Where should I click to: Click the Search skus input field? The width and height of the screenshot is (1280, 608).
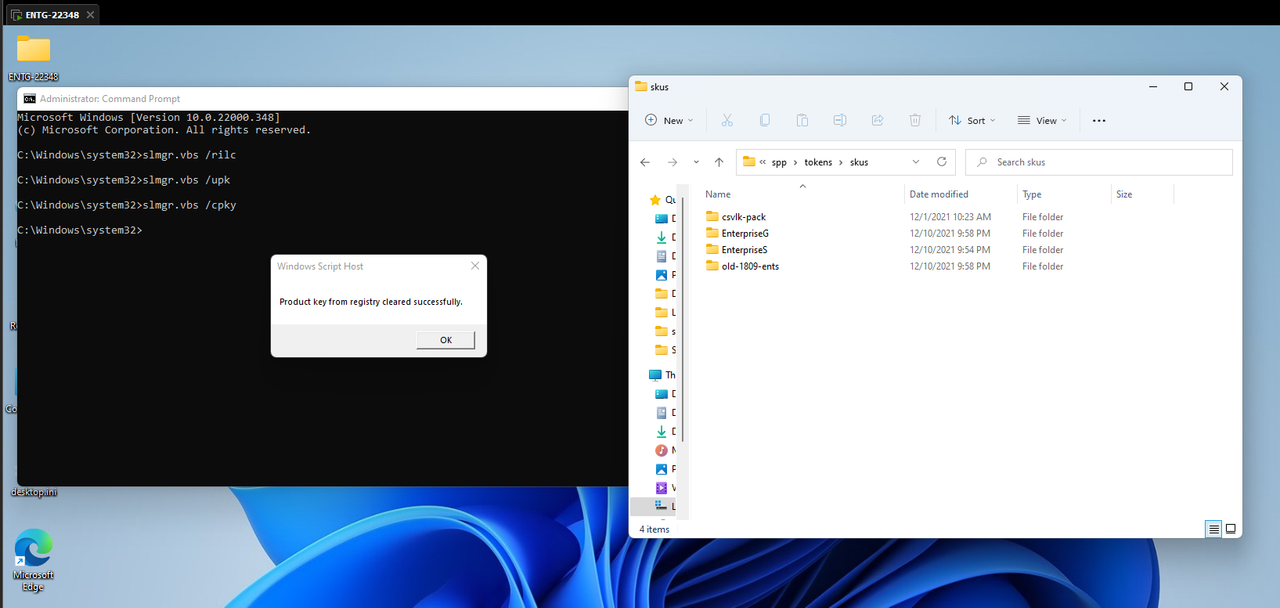1099,162
